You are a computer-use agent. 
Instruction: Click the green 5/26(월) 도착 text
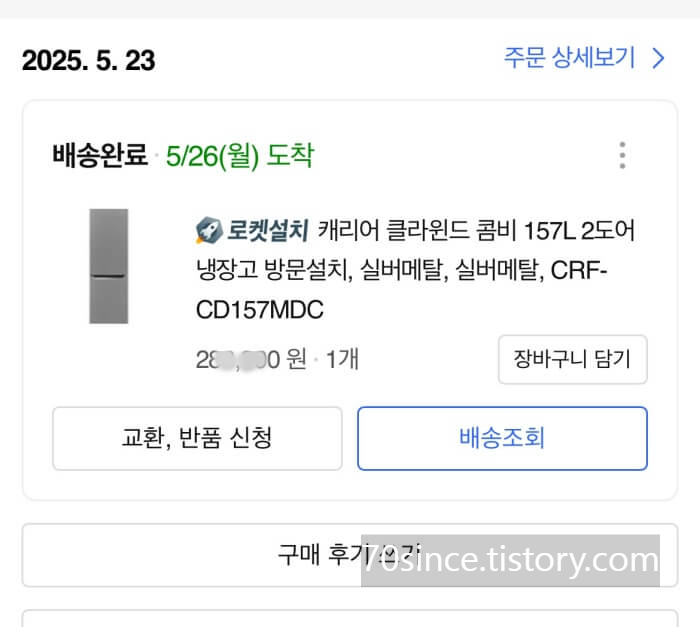click(240, 156)
